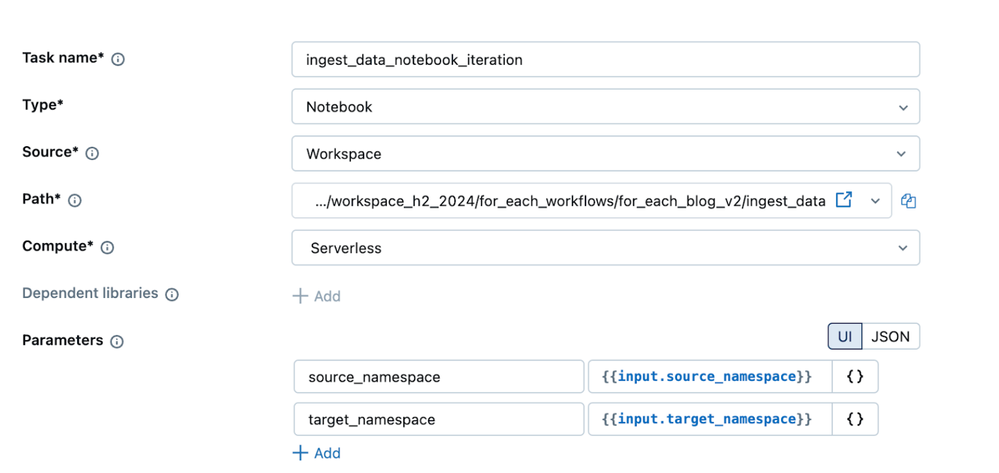Viewport: 999px width, 473px height.
Task: Click info icon beside Path label
Action: coord(75,201)
